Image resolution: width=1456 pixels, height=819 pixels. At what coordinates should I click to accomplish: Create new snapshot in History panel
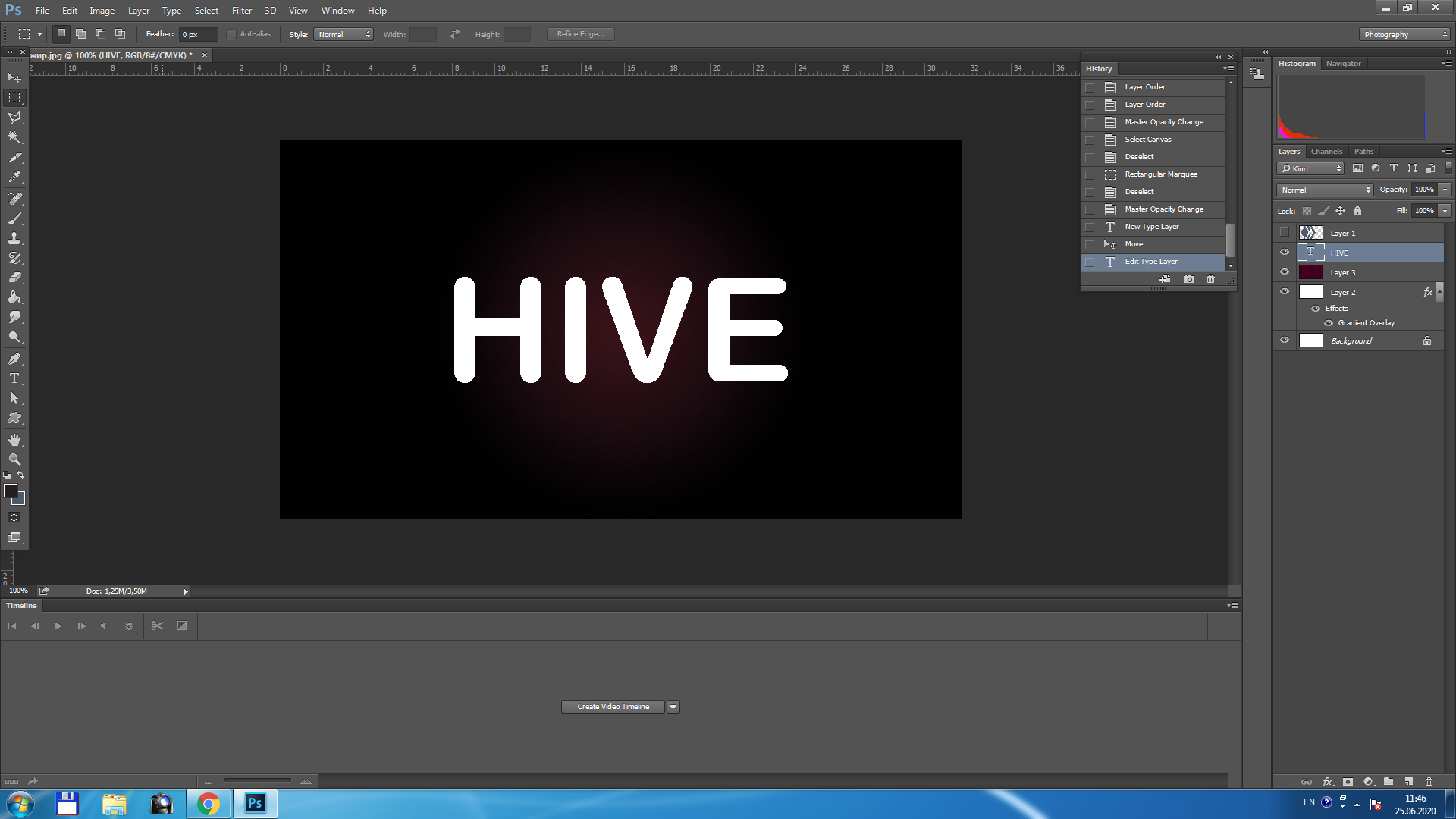pos(1189,279)
